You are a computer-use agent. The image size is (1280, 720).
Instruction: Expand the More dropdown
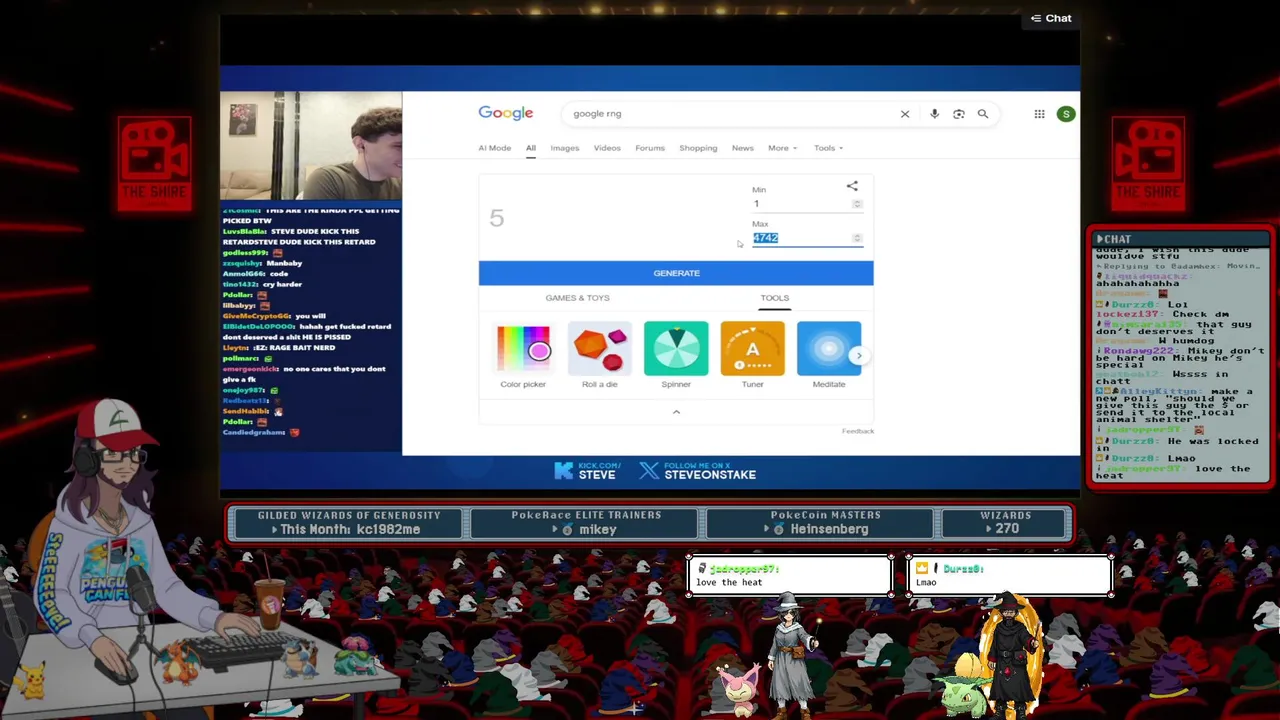[x=782, y=148]
